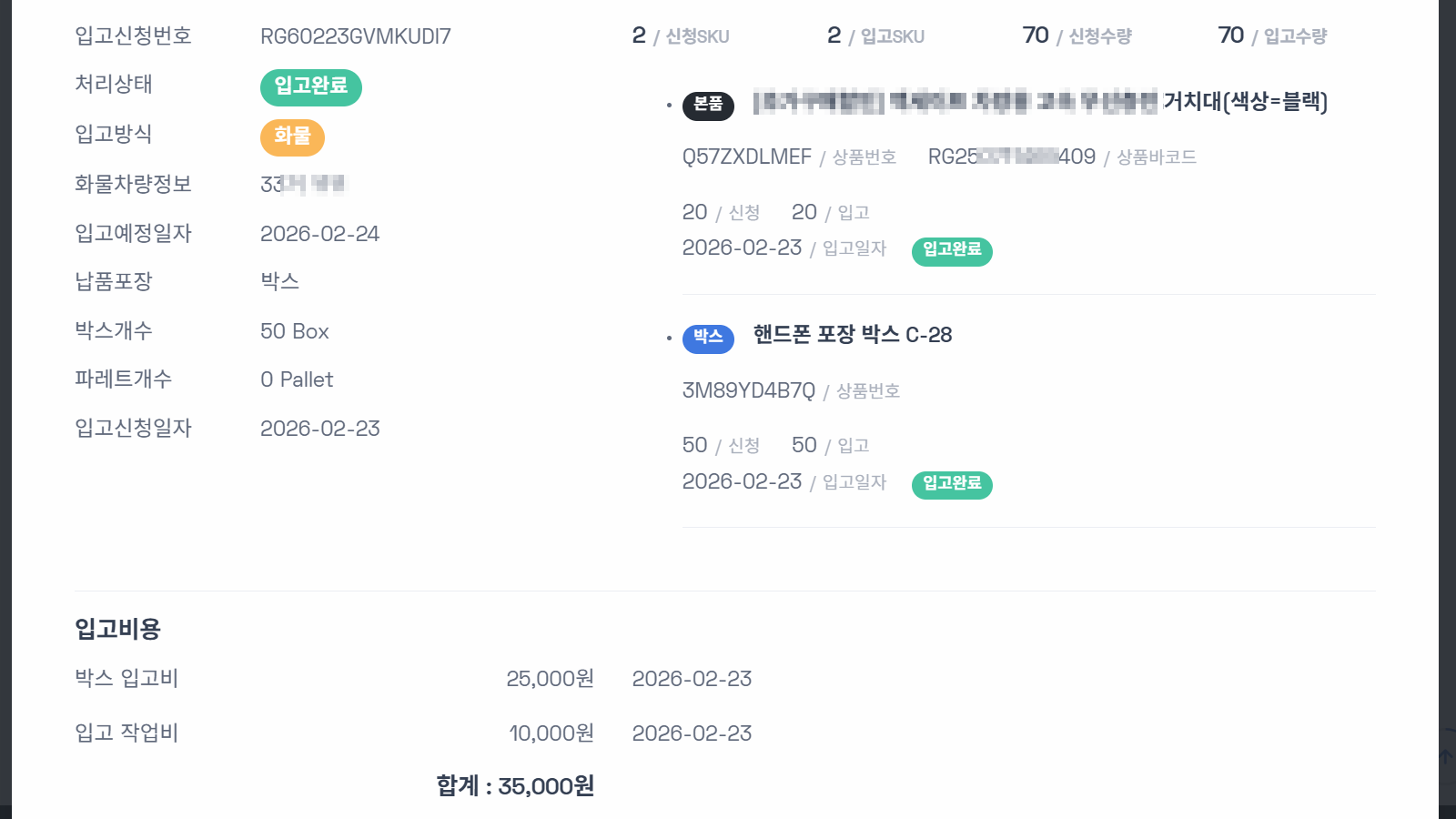Click product number Q57ZXDLMEF link

[746, 157]
